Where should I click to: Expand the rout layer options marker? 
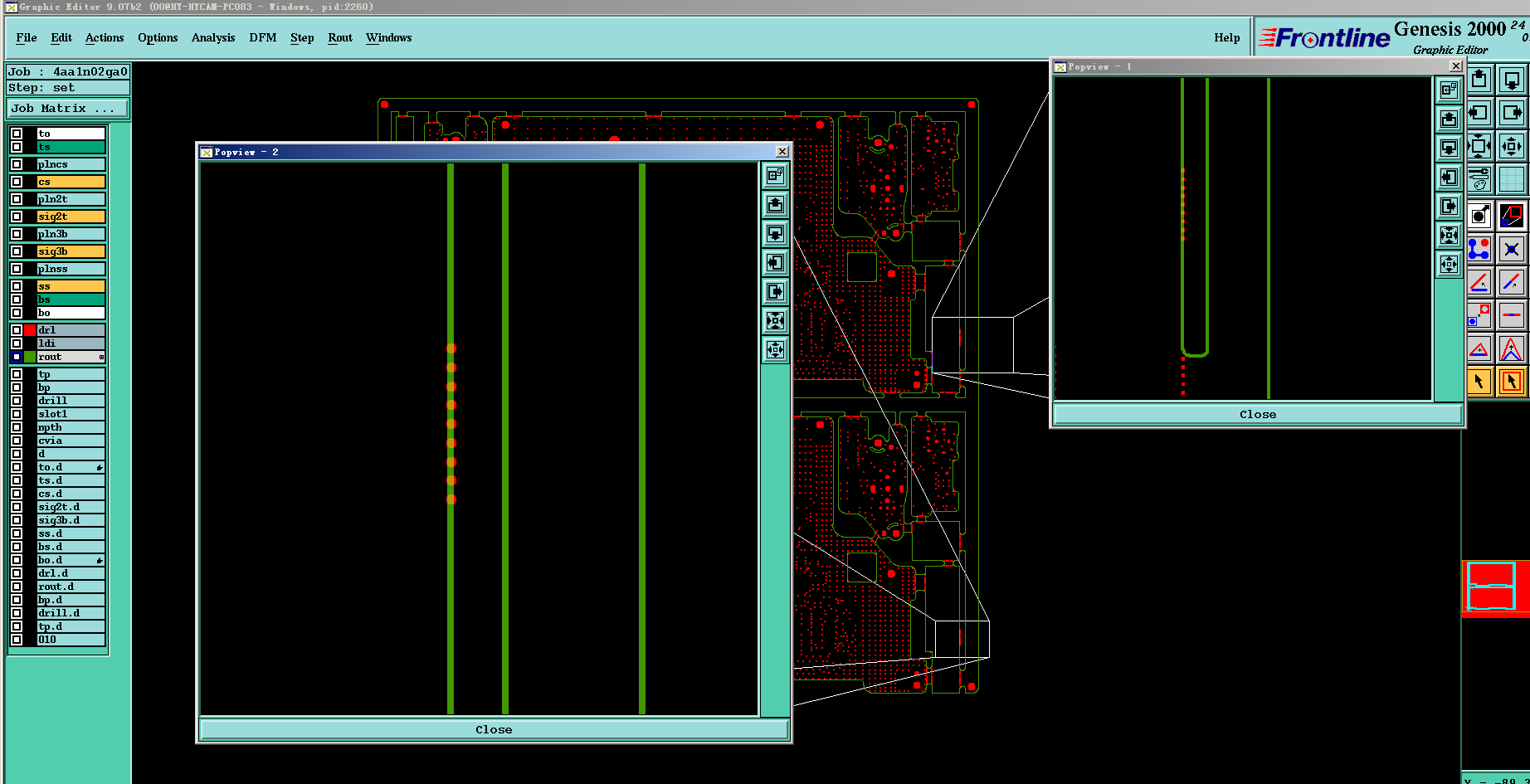coord(101,357)
